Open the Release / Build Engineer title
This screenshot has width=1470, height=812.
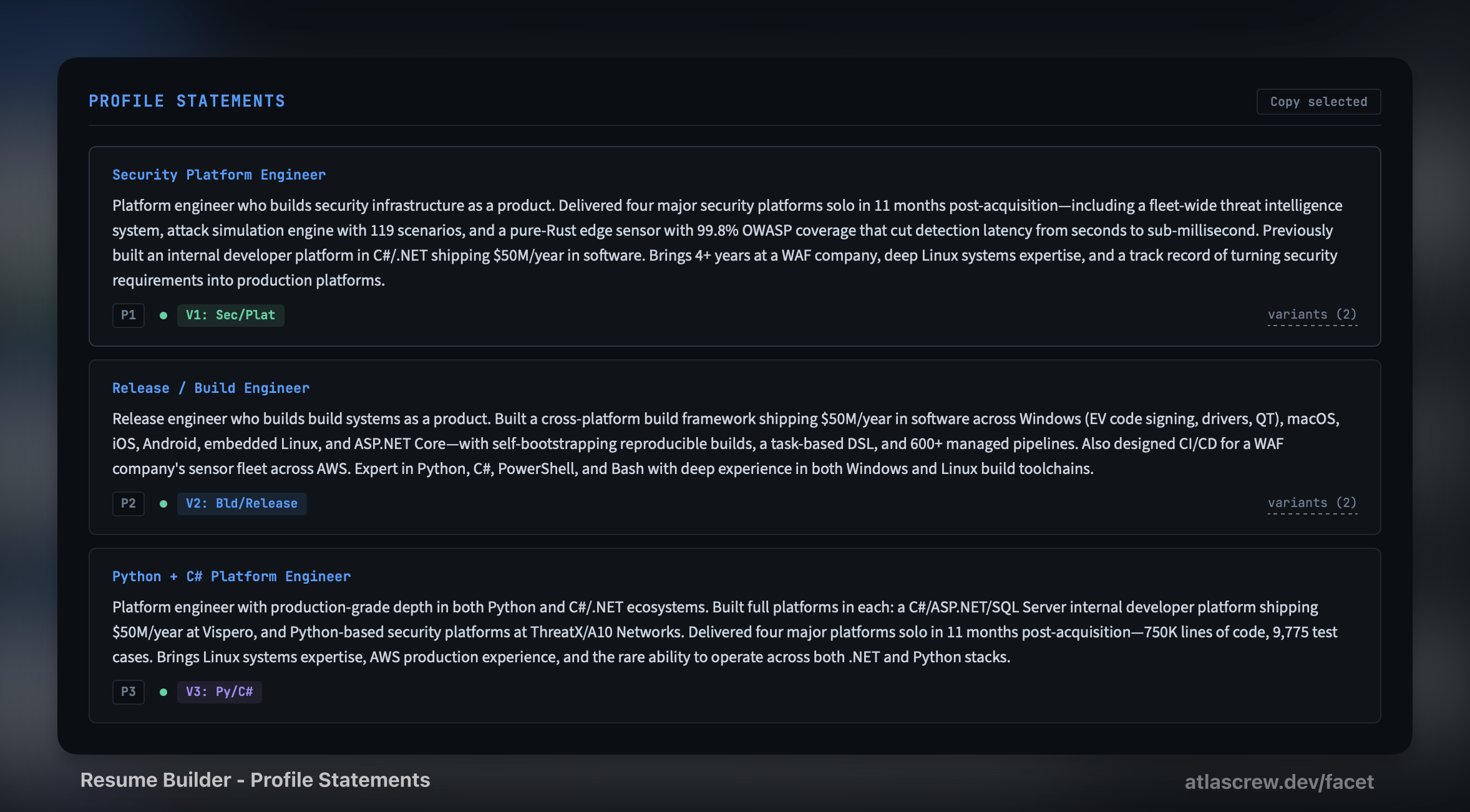(x=211, y=389)
